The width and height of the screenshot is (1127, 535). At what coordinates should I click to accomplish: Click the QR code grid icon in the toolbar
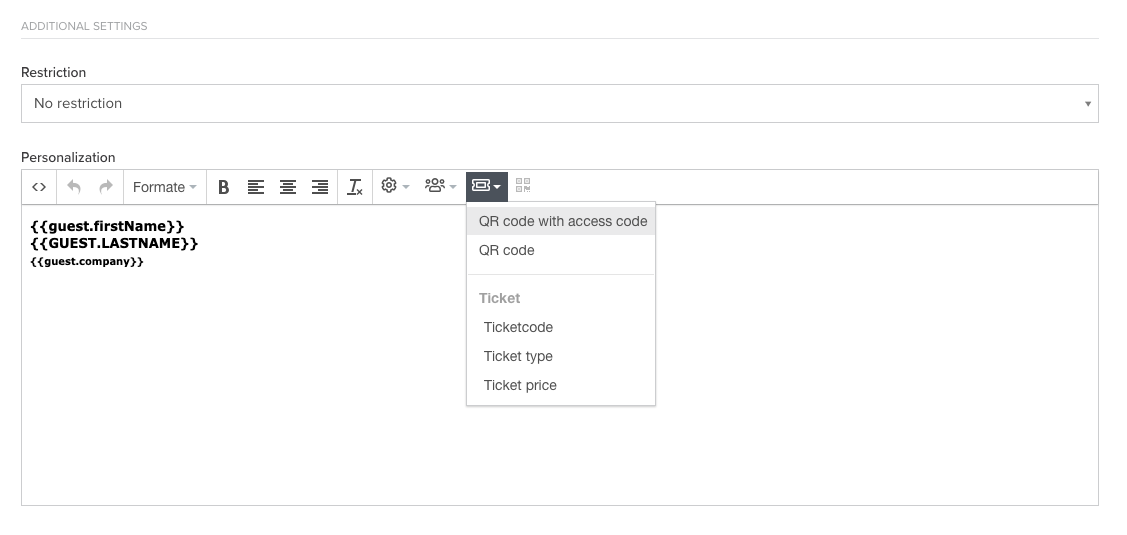(523, 186)
